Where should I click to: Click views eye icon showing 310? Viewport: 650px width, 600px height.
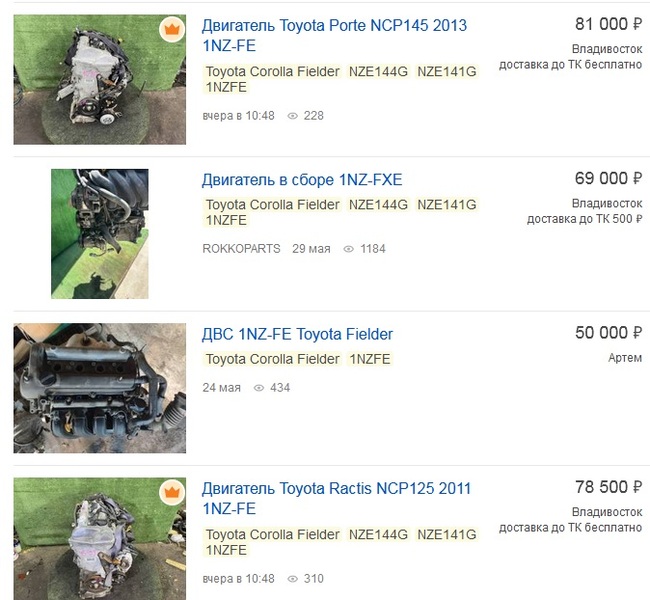click(x=293, y=579)
